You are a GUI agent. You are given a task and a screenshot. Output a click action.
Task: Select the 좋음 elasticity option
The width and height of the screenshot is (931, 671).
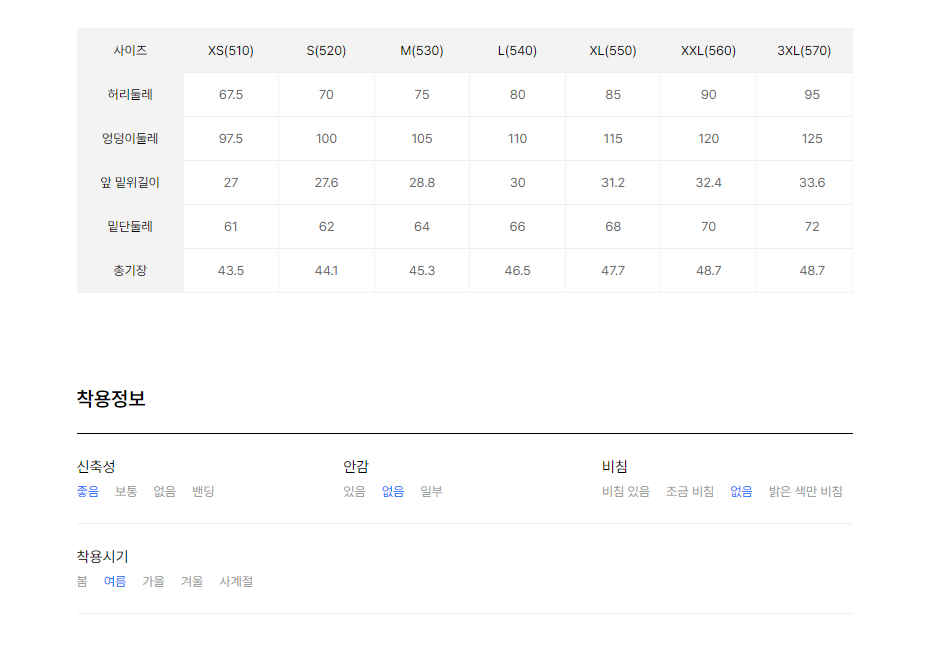[x=88, y=492]
